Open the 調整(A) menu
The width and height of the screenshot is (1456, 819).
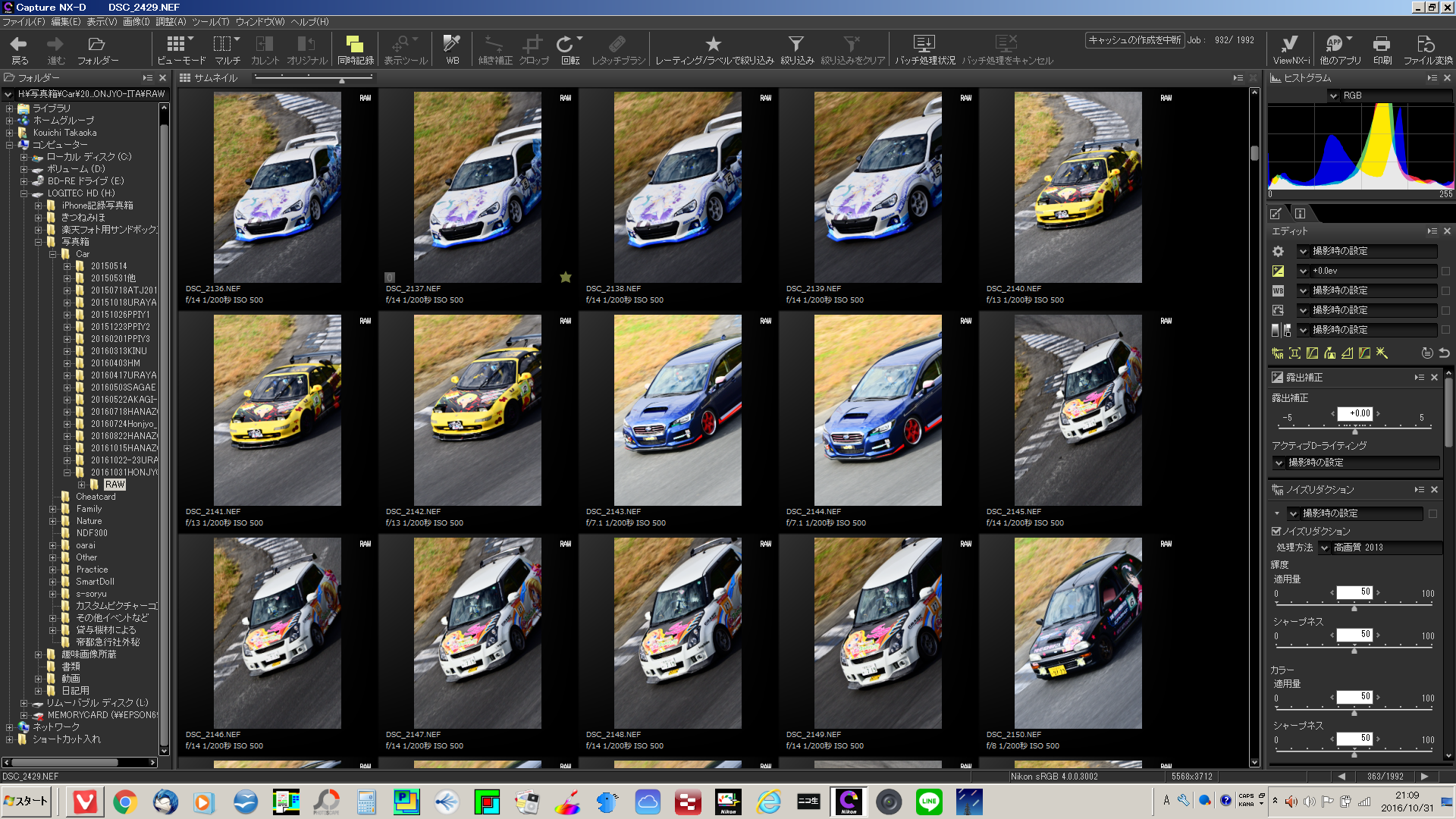coord(171,22)
